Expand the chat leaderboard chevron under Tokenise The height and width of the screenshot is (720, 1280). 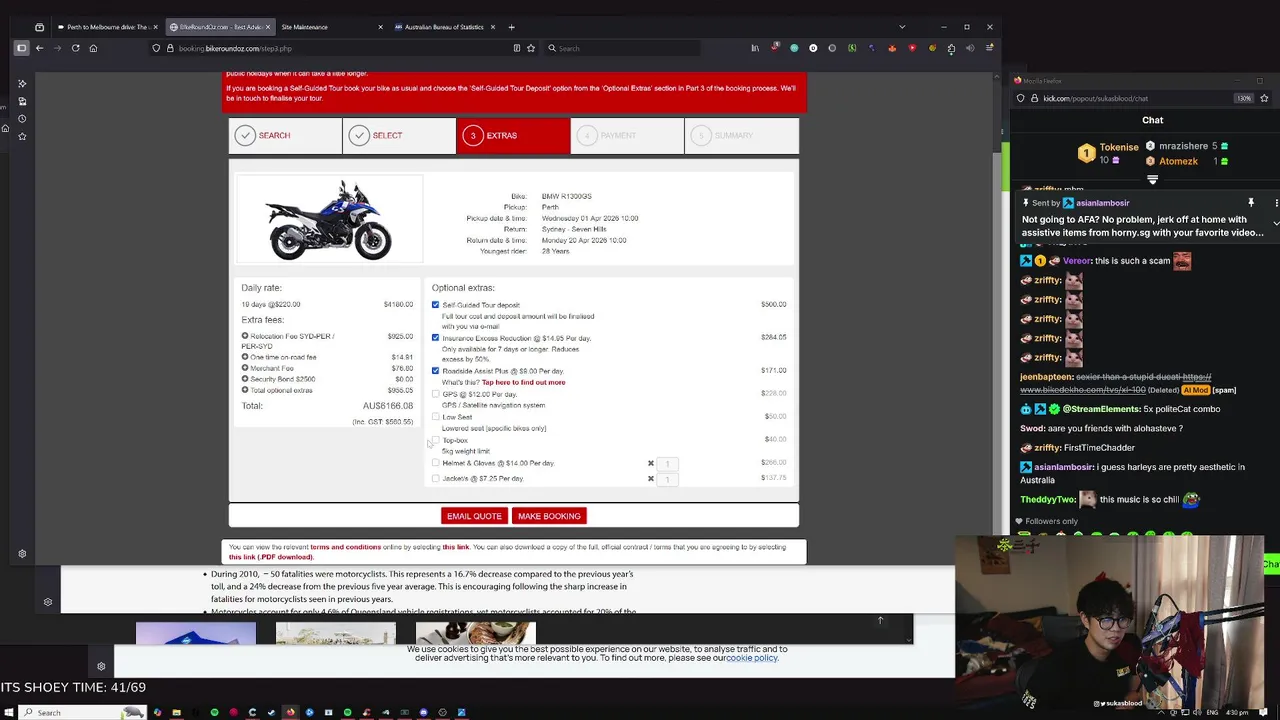(1152, 180)
